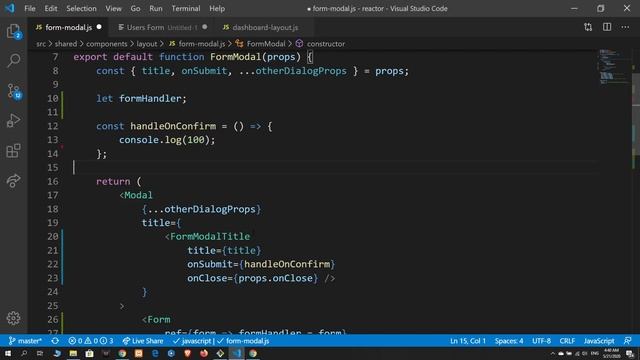Open File Explorer from the taskbar
640x360 pixels.
[x=73, y=353]
